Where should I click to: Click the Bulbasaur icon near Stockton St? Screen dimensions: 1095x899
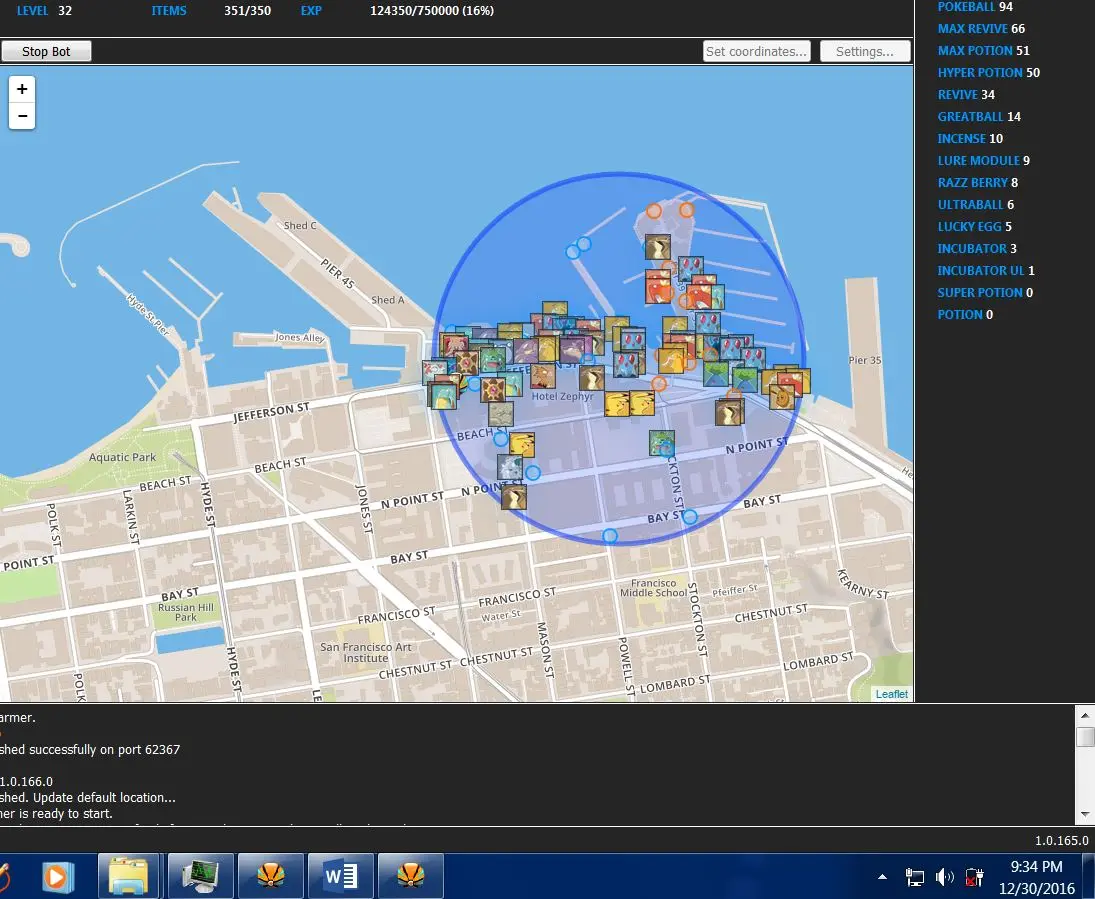coord(661,442)
